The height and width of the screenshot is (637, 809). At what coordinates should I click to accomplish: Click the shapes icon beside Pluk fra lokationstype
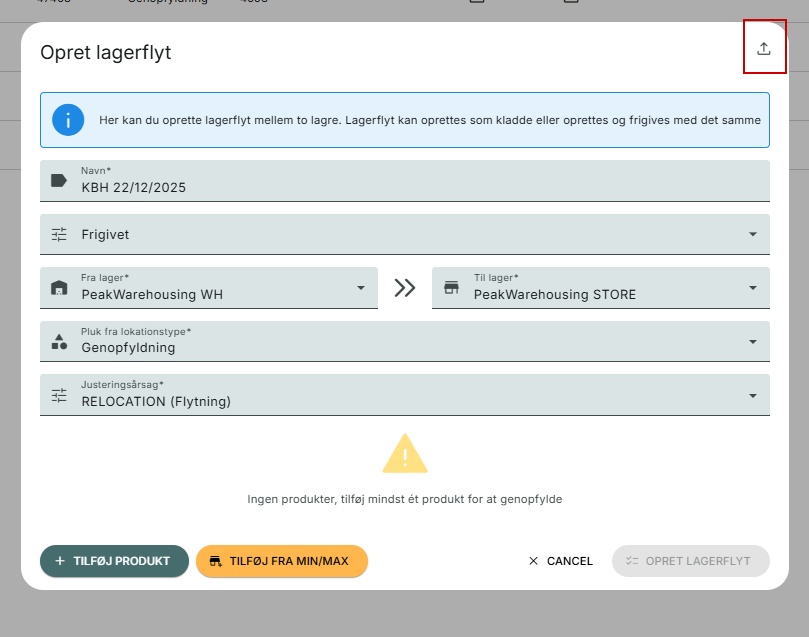(x=59, y=341)
